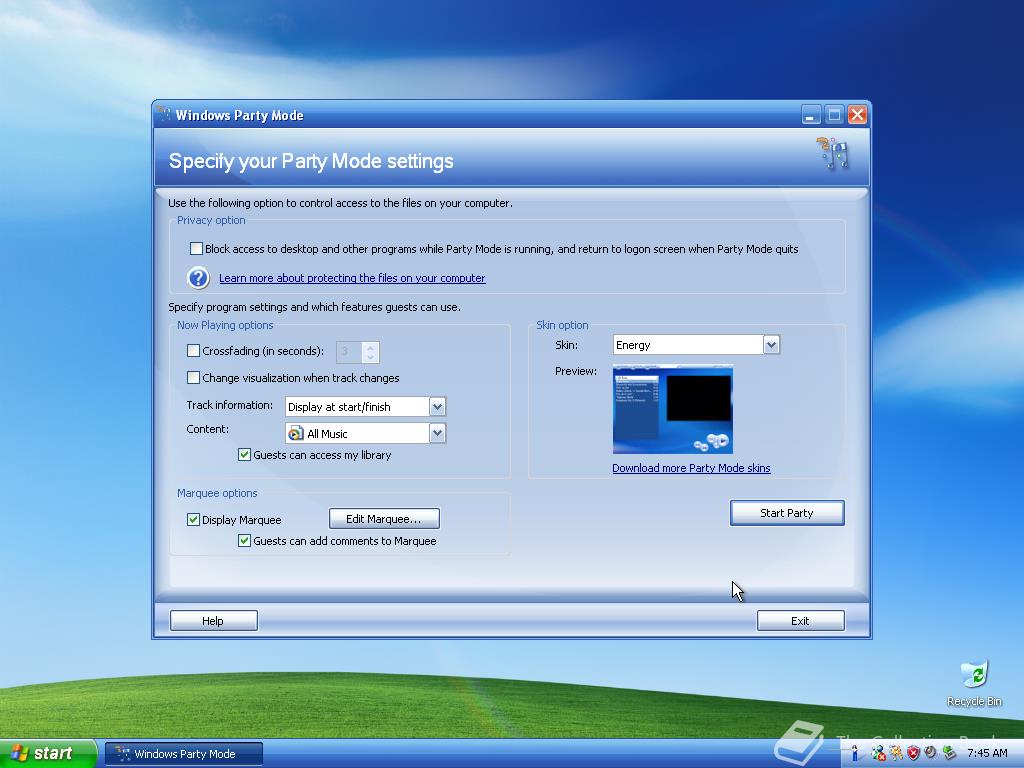Maximize the Windows Party Mode window

tap(834, 115)
